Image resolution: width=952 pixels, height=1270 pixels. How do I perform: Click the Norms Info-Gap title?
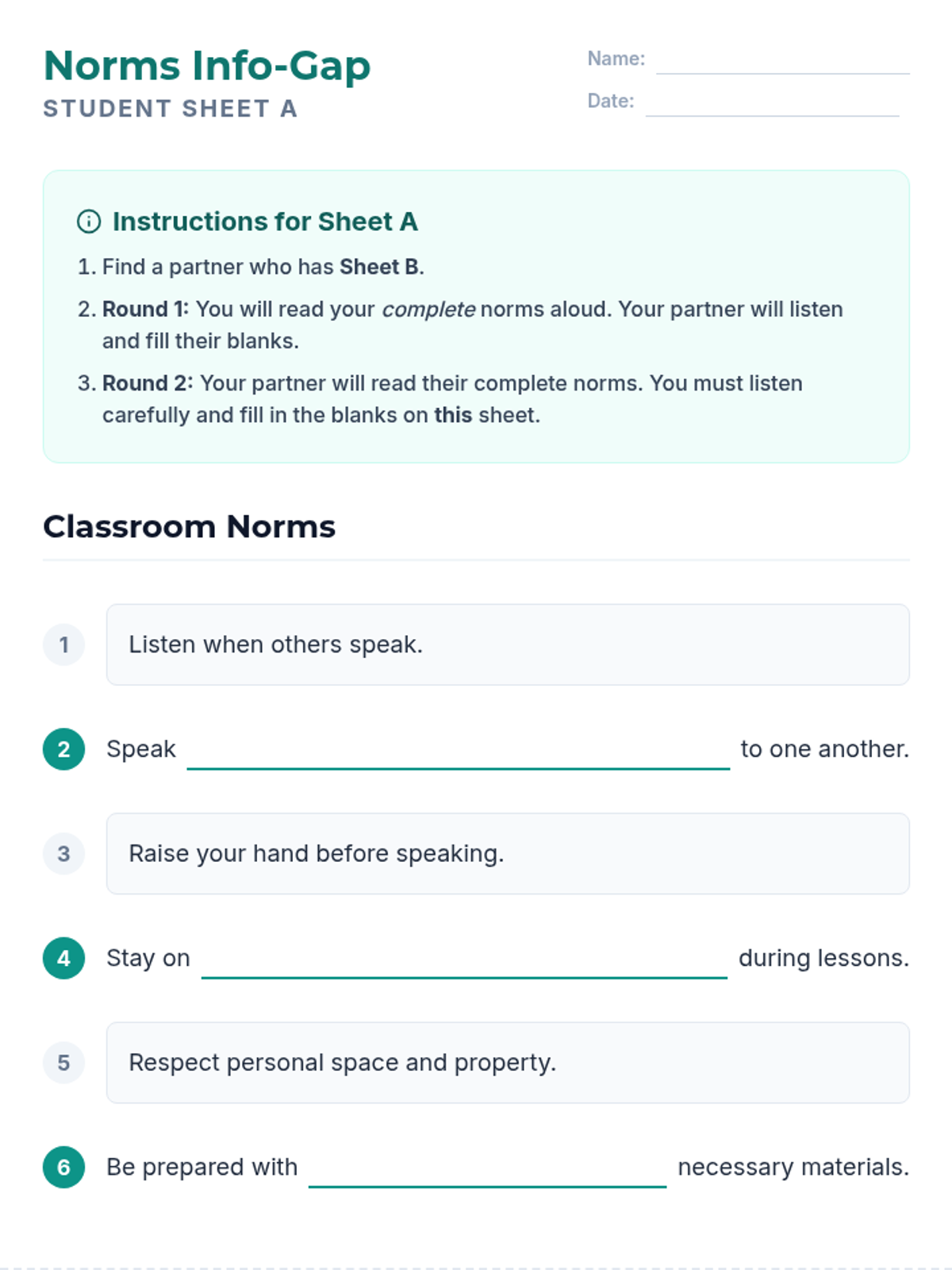(x=207, y=66)
